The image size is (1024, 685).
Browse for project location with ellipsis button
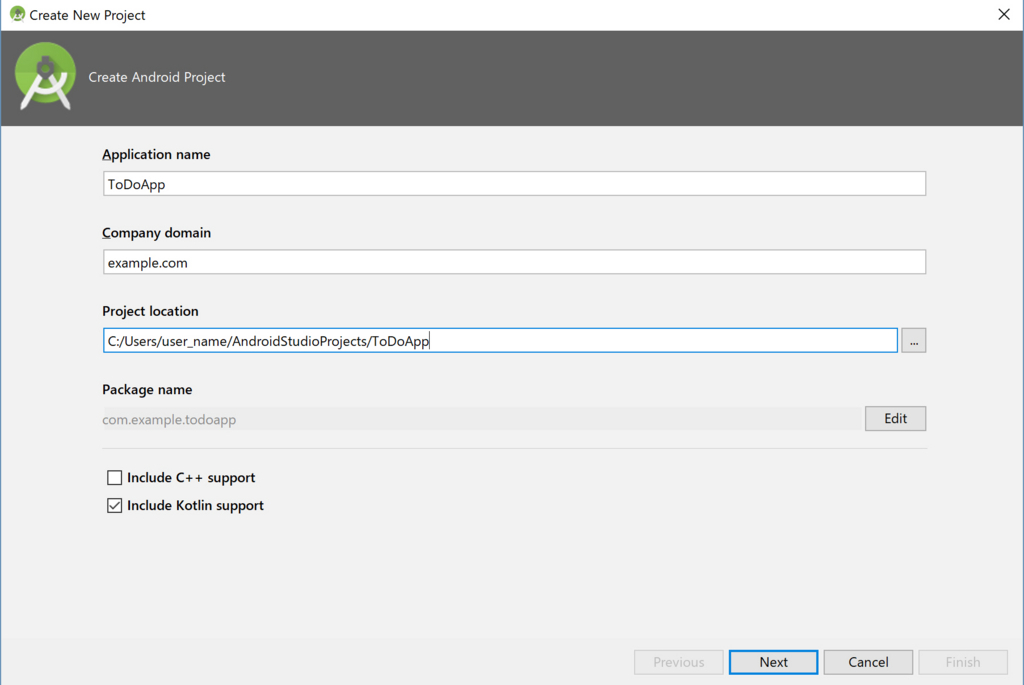point(914,341)
